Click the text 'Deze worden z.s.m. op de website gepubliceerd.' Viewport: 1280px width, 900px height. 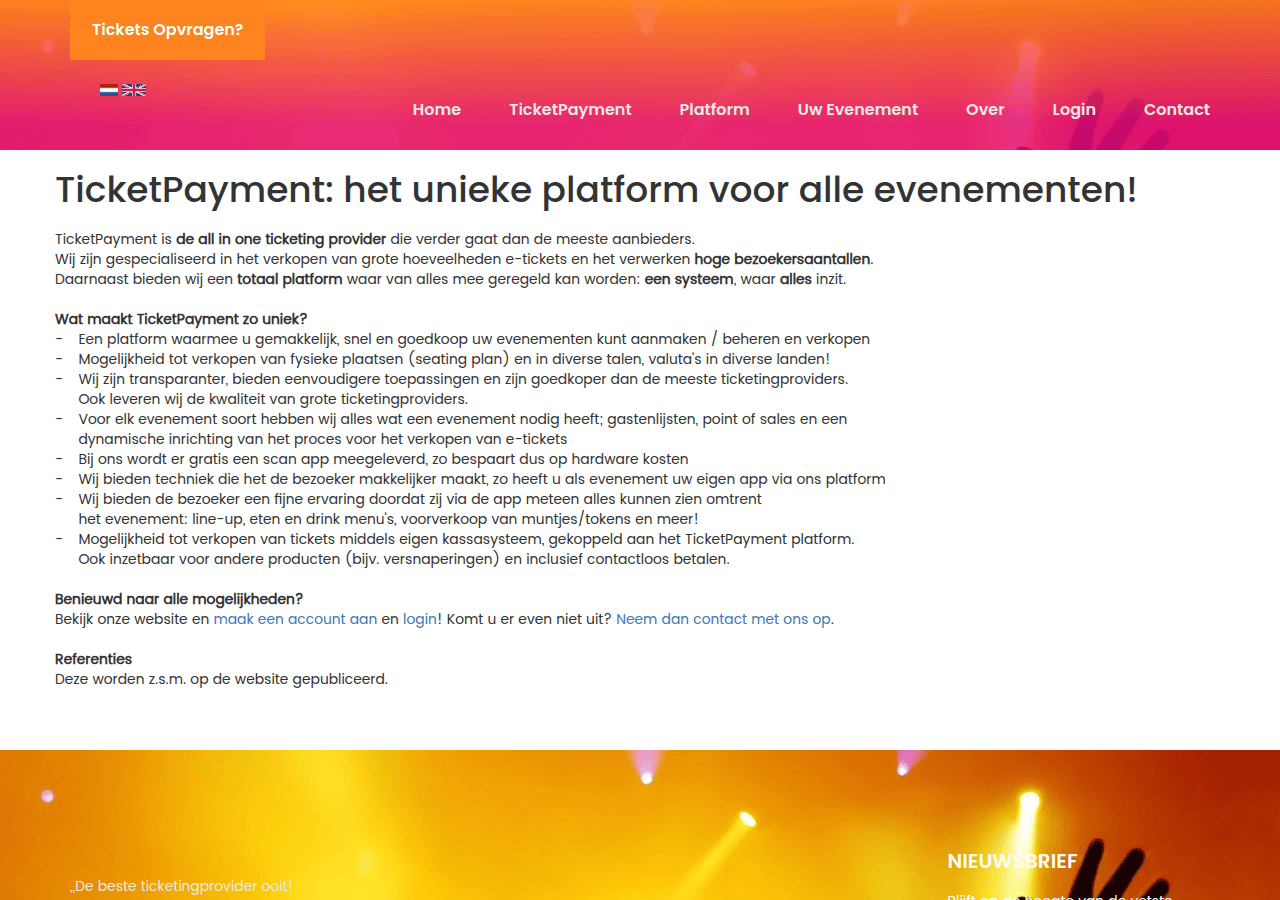coord(221,679)
